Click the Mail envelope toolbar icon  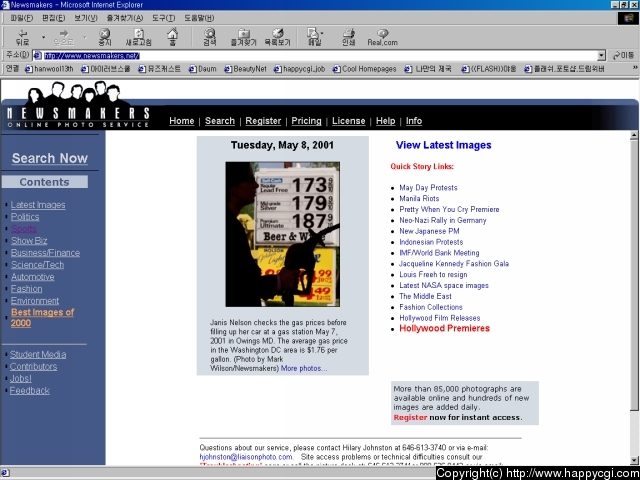[314, 37]
